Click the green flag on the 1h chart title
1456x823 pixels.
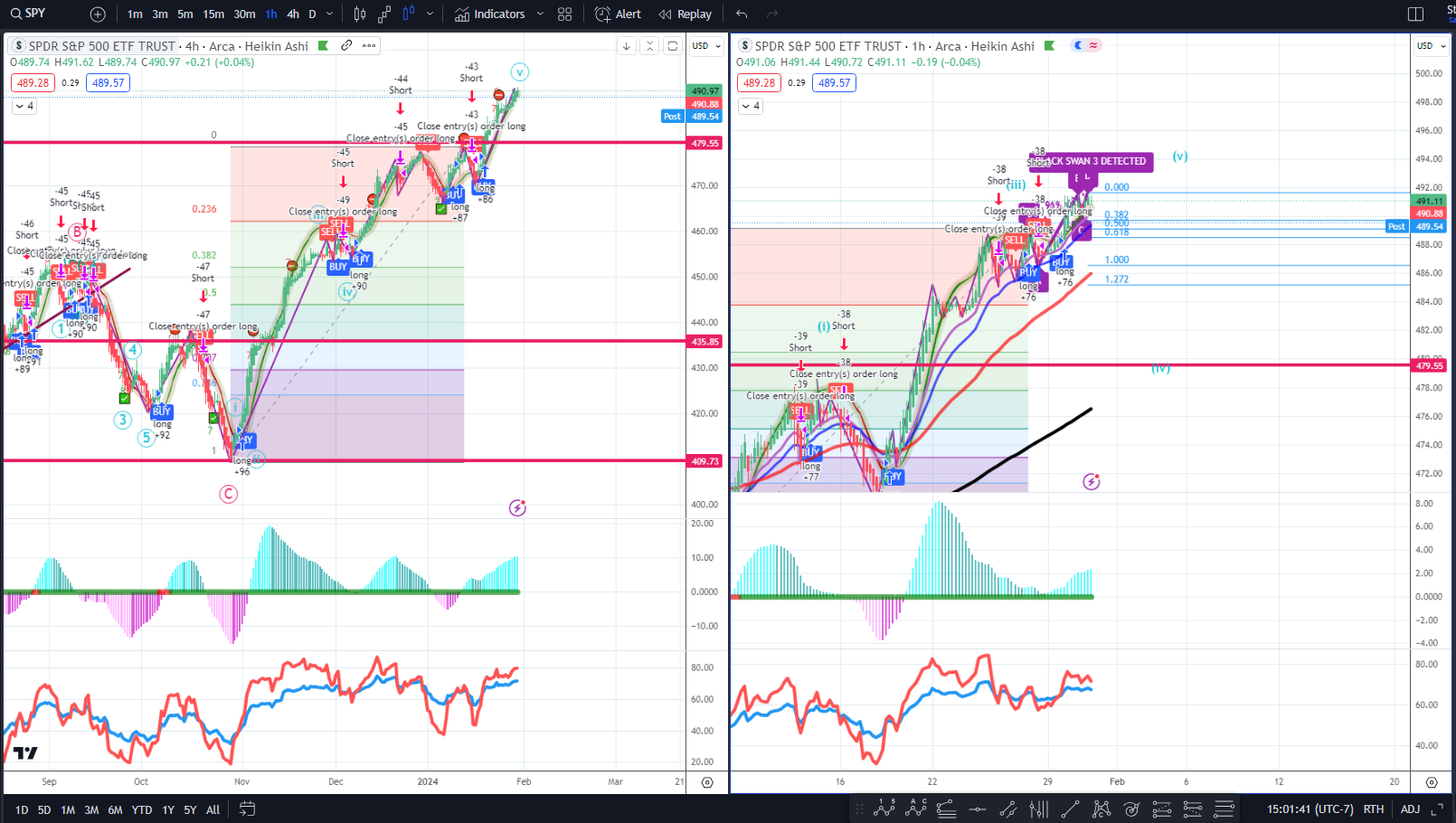(x=1050, y=46)
